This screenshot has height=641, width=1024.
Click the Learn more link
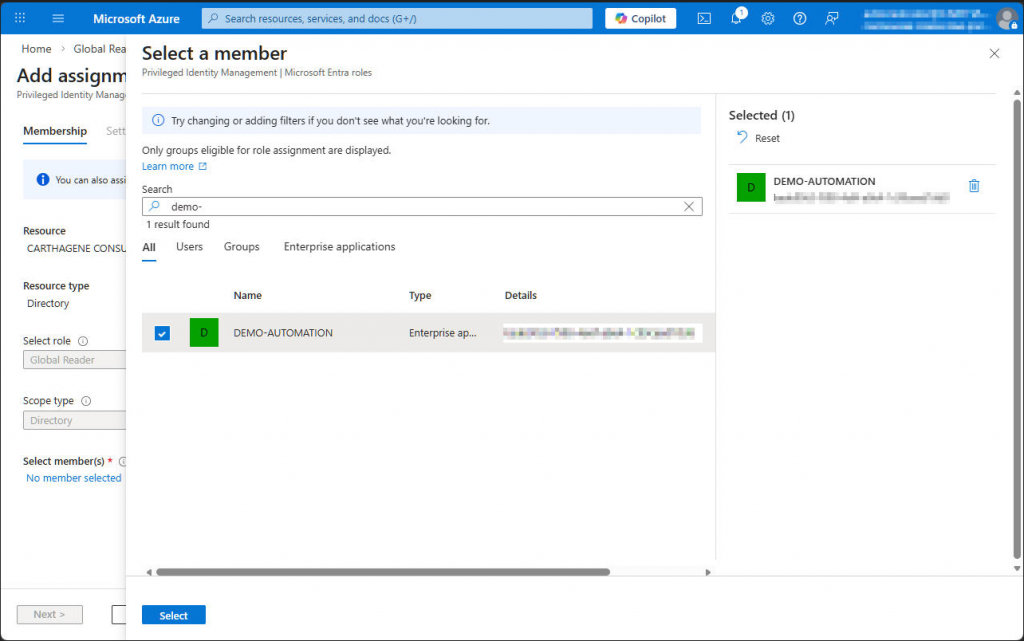167,165
